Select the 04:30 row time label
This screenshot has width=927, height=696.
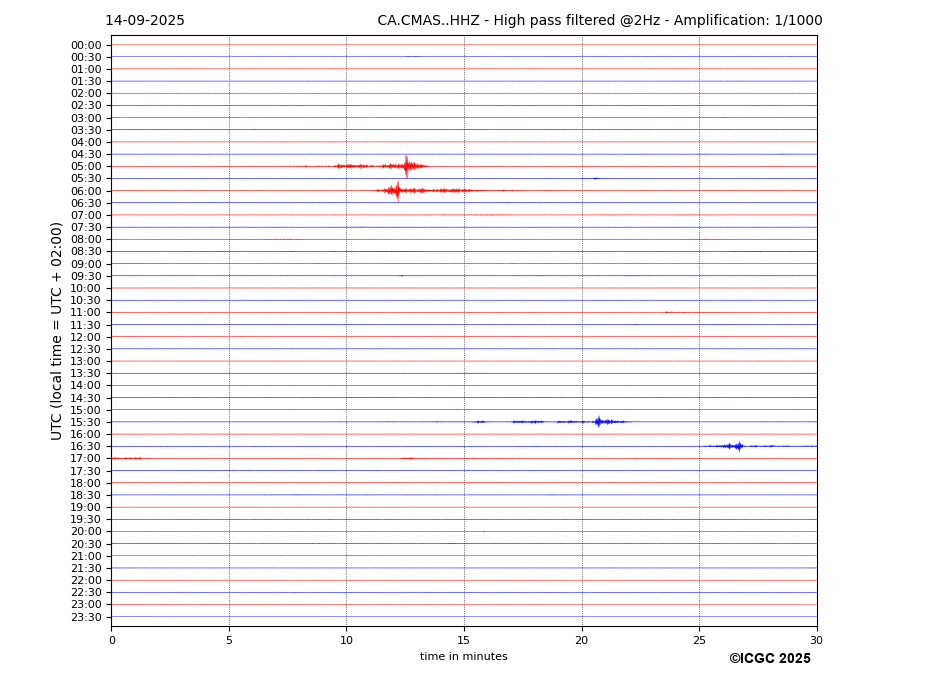point(86,154)
